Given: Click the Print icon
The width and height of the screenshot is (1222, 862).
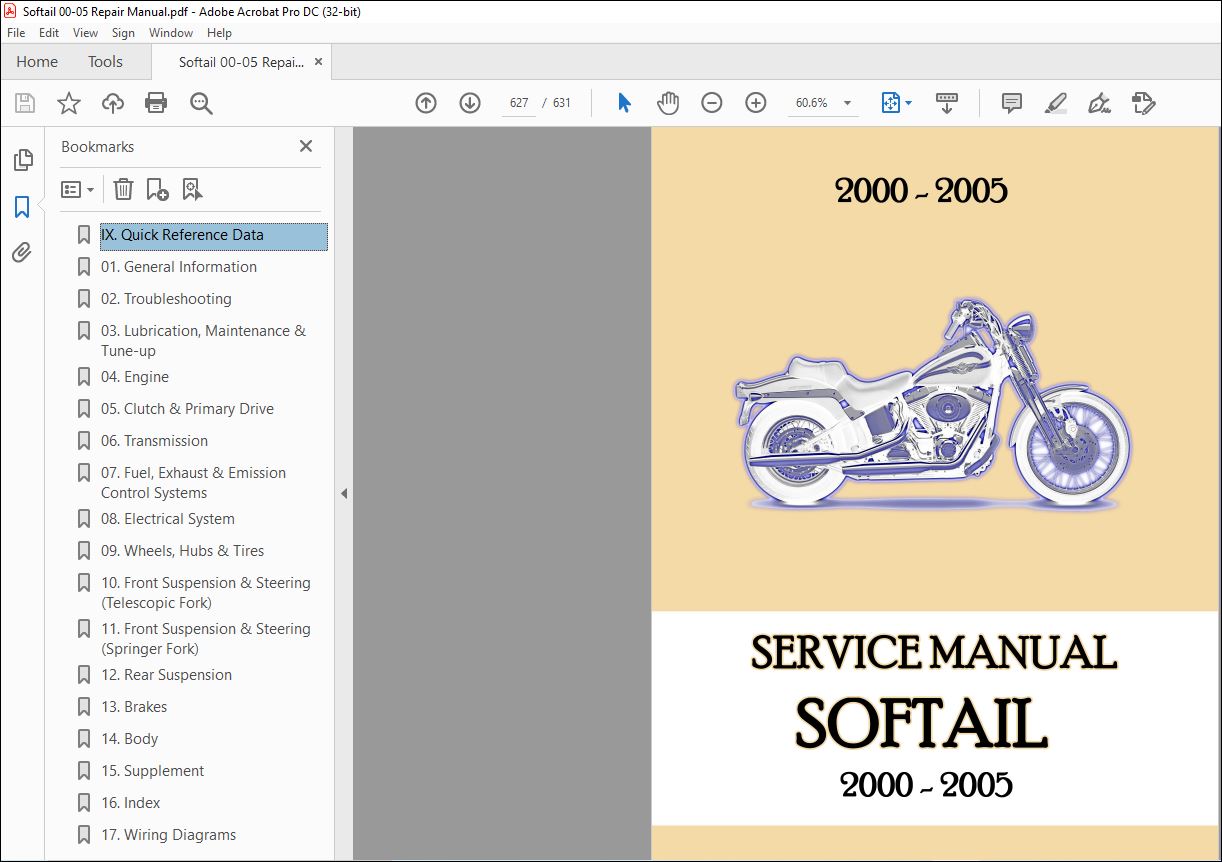Looking at the screenshot, I should tap(156, 103).
